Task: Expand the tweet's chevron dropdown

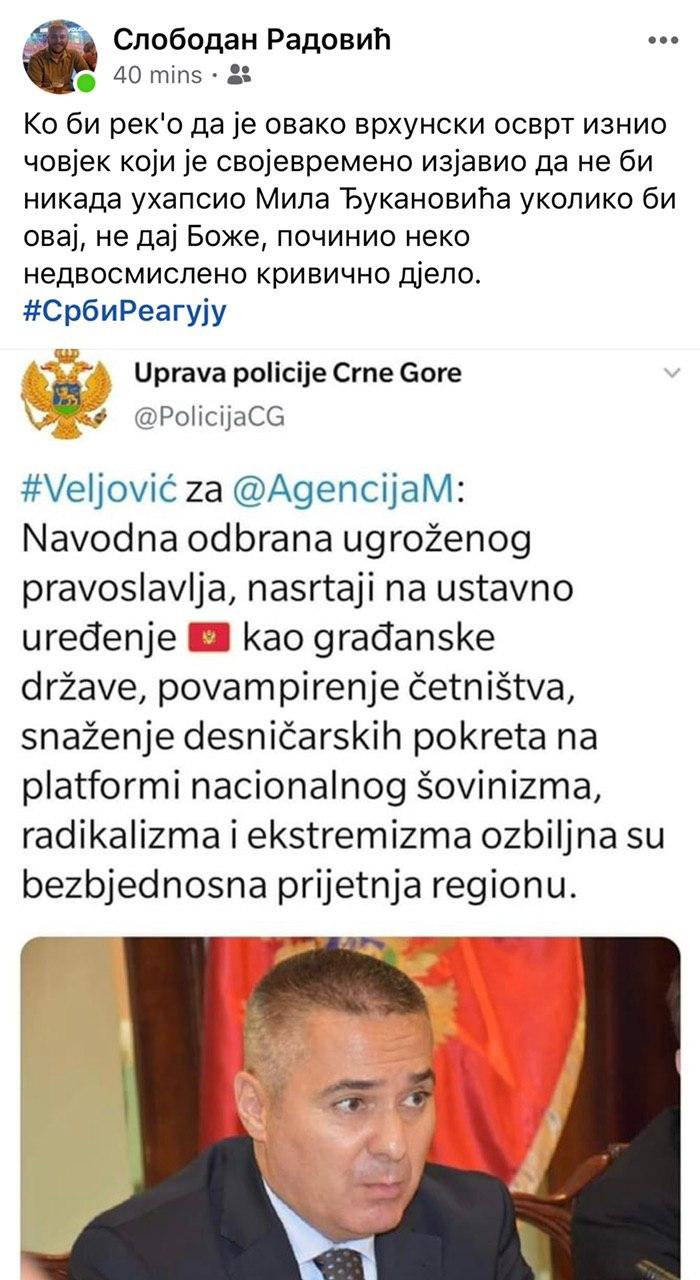Action: [671, 372]
